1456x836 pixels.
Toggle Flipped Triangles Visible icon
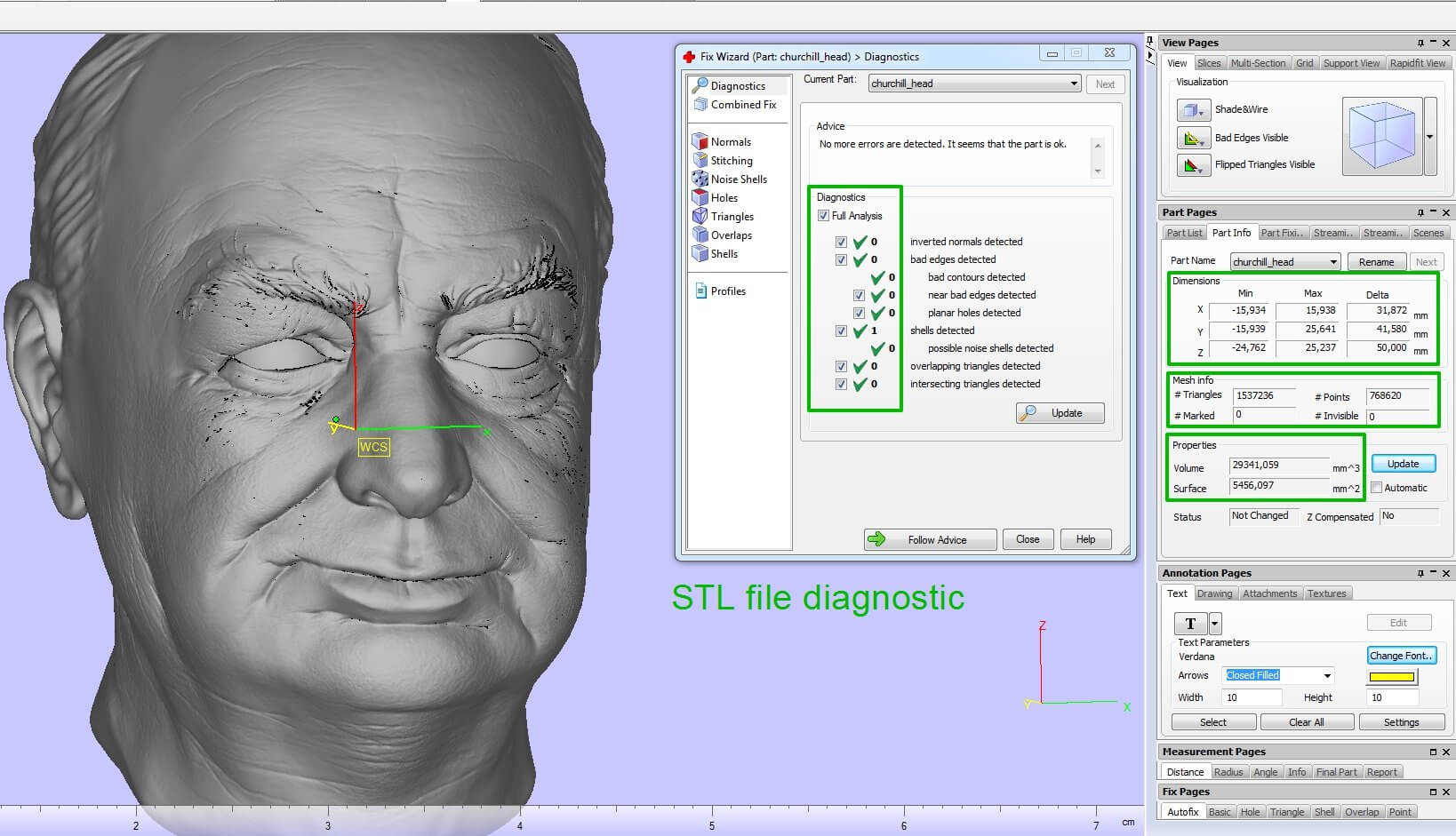tap(1192, 164)
